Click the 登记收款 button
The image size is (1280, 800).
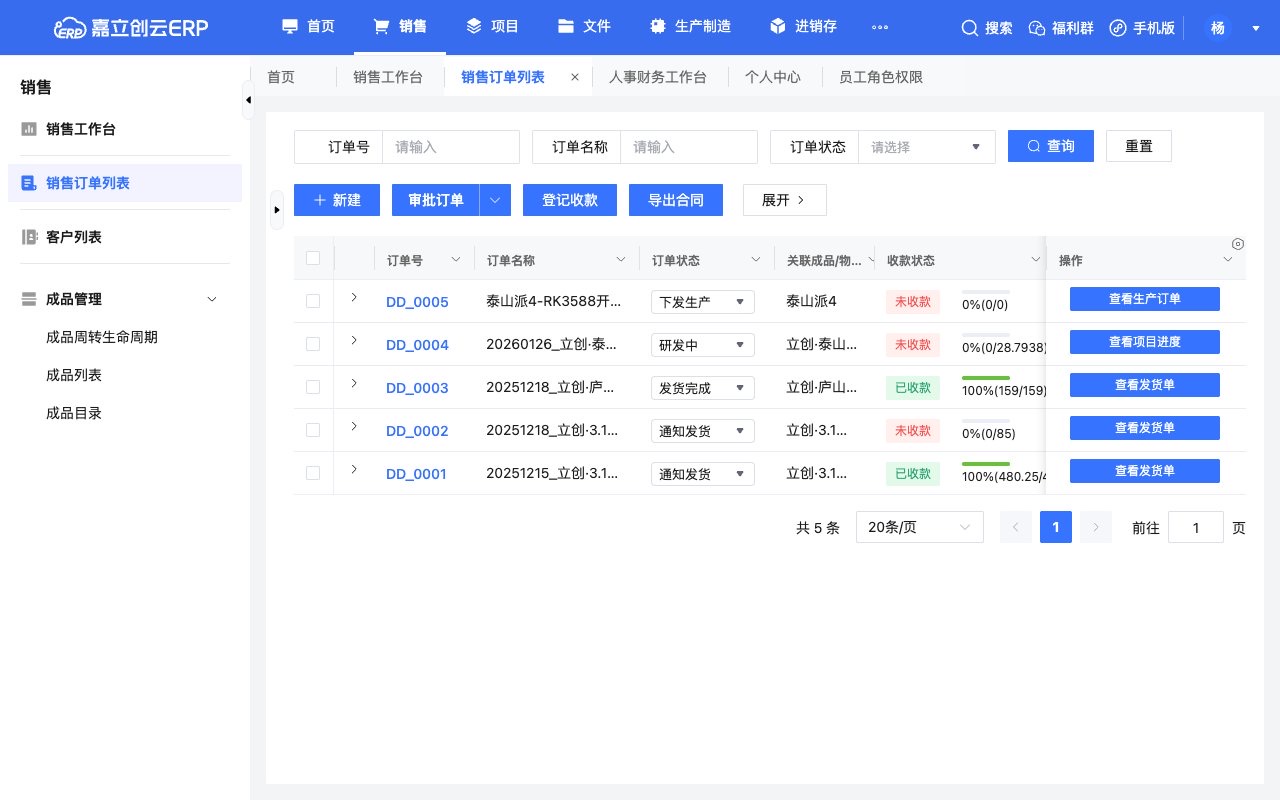[570, 200]
